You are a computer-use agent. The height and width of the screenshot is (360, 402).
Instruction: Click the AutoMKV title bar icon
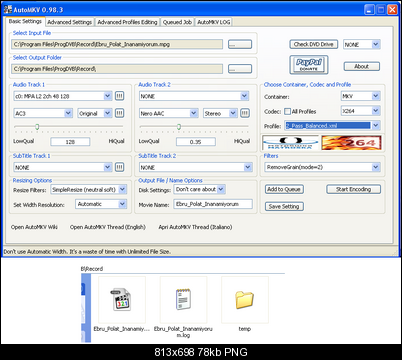pyautogui.click(x=8, y=9)
